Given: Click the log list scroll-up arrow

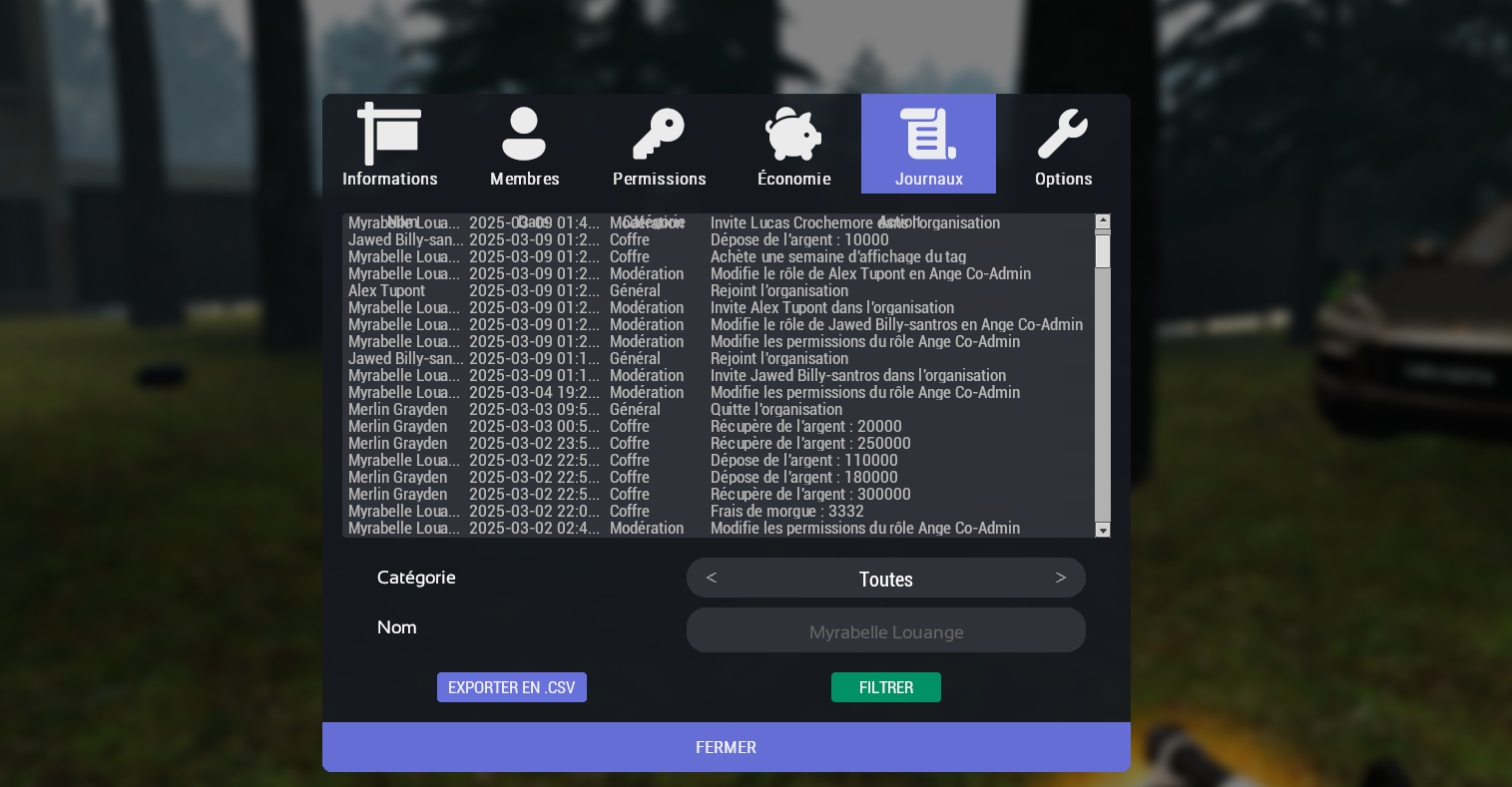Looking at the screenshot, I should [1103, 221].
